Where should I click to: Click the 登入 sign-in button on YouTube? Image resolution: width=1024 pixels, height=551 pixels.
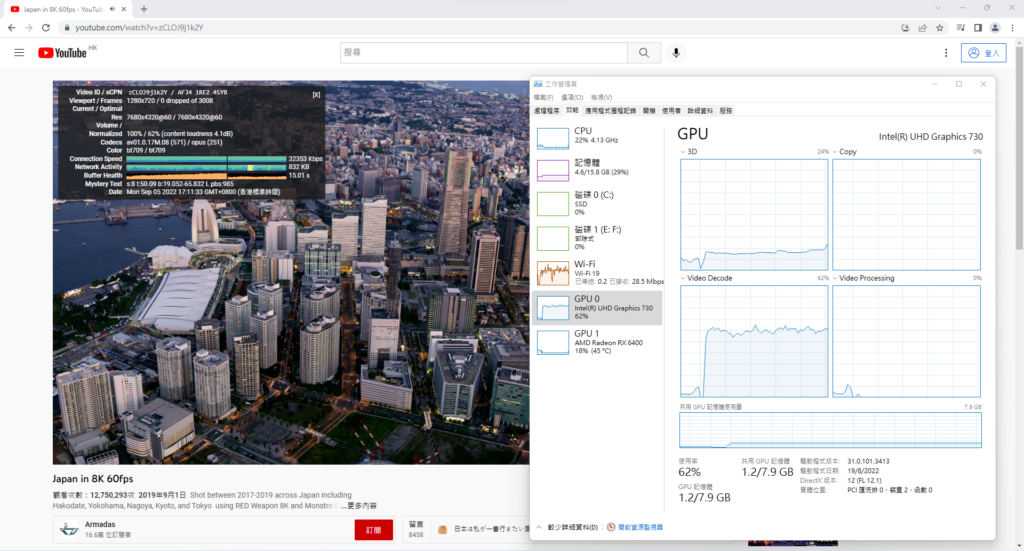(x=984, y=52)
